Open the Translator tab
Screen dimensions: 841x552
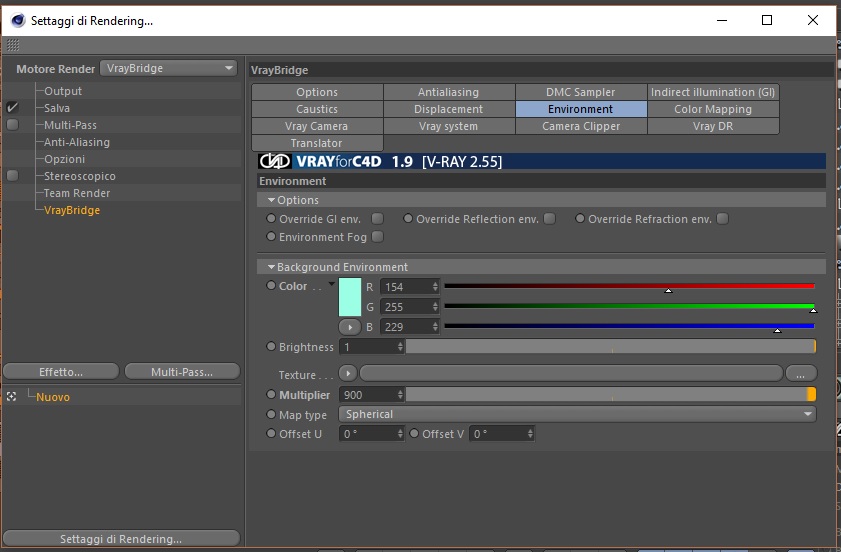317,143
